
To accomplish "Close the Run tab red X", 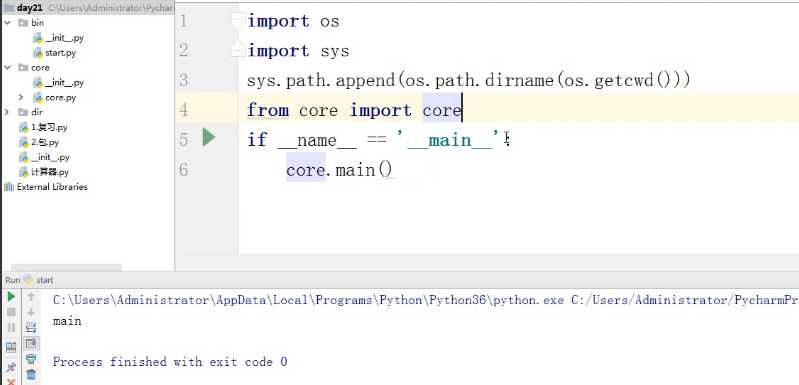I will [x=11, y=381].
